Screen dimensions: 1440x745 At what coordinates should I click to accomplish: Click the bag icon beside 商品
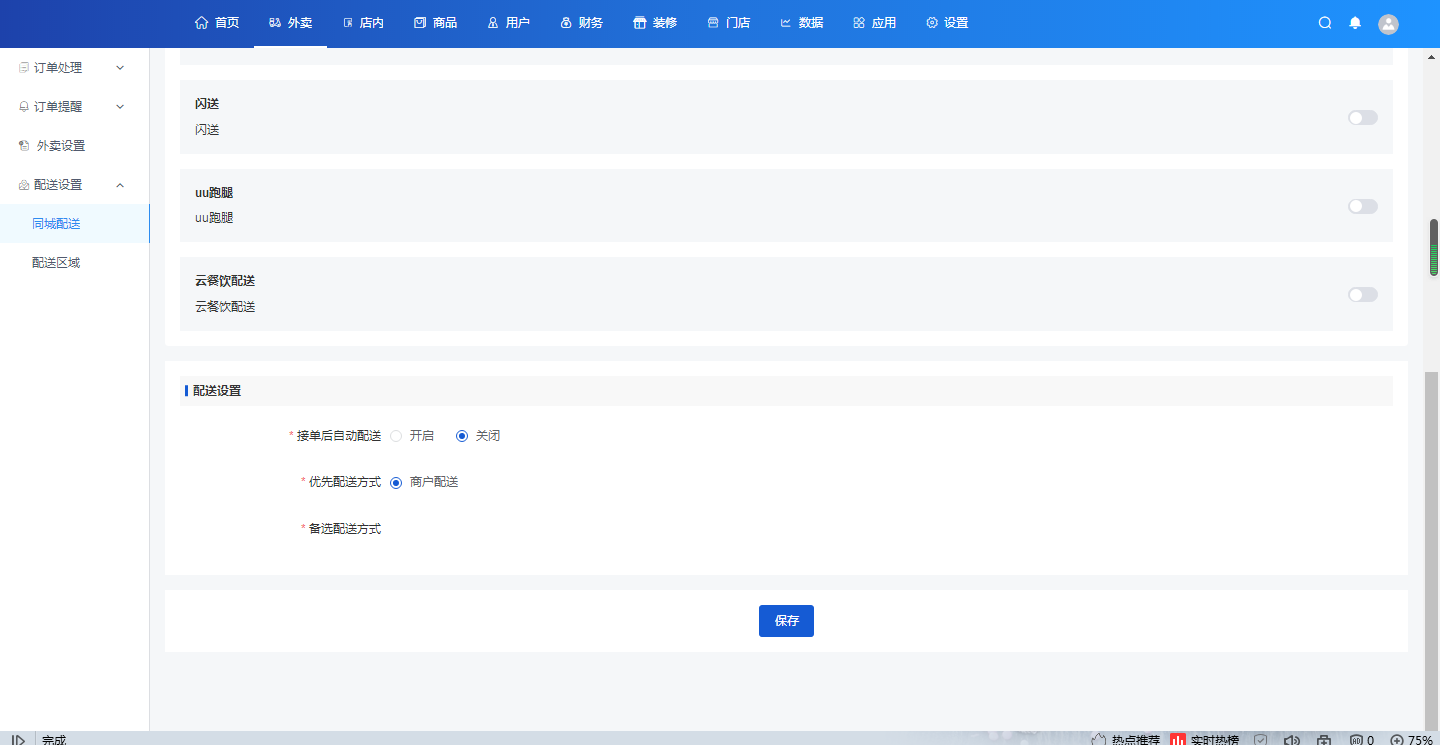[420, 23]
